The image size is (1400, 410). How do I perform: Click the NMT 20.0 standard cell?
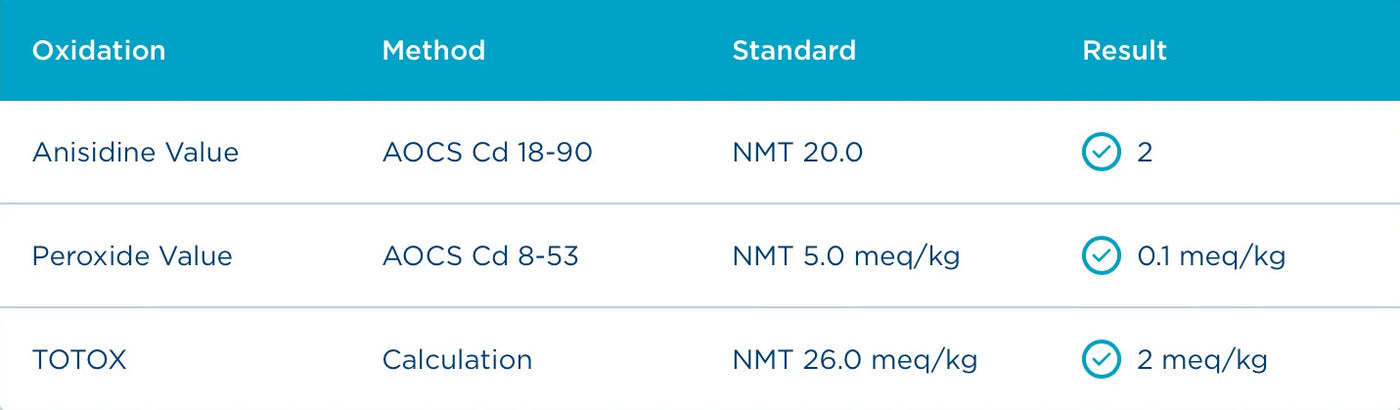click(x=797, y=152)
